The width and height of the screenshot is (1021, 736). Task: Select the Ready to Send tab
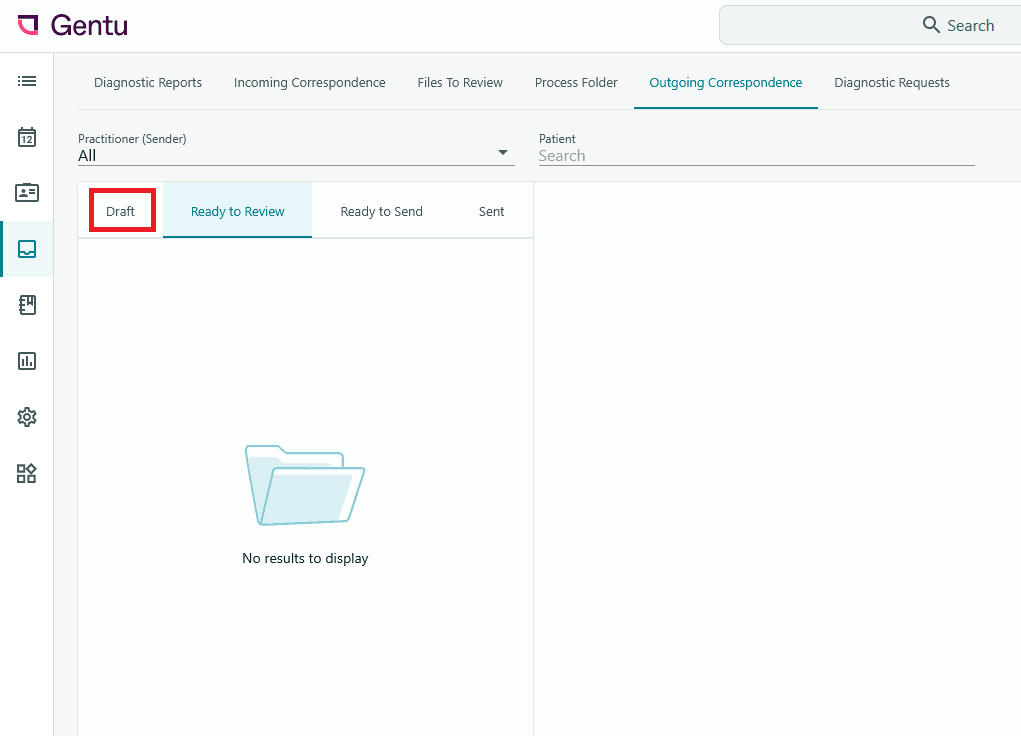[382, 211]
